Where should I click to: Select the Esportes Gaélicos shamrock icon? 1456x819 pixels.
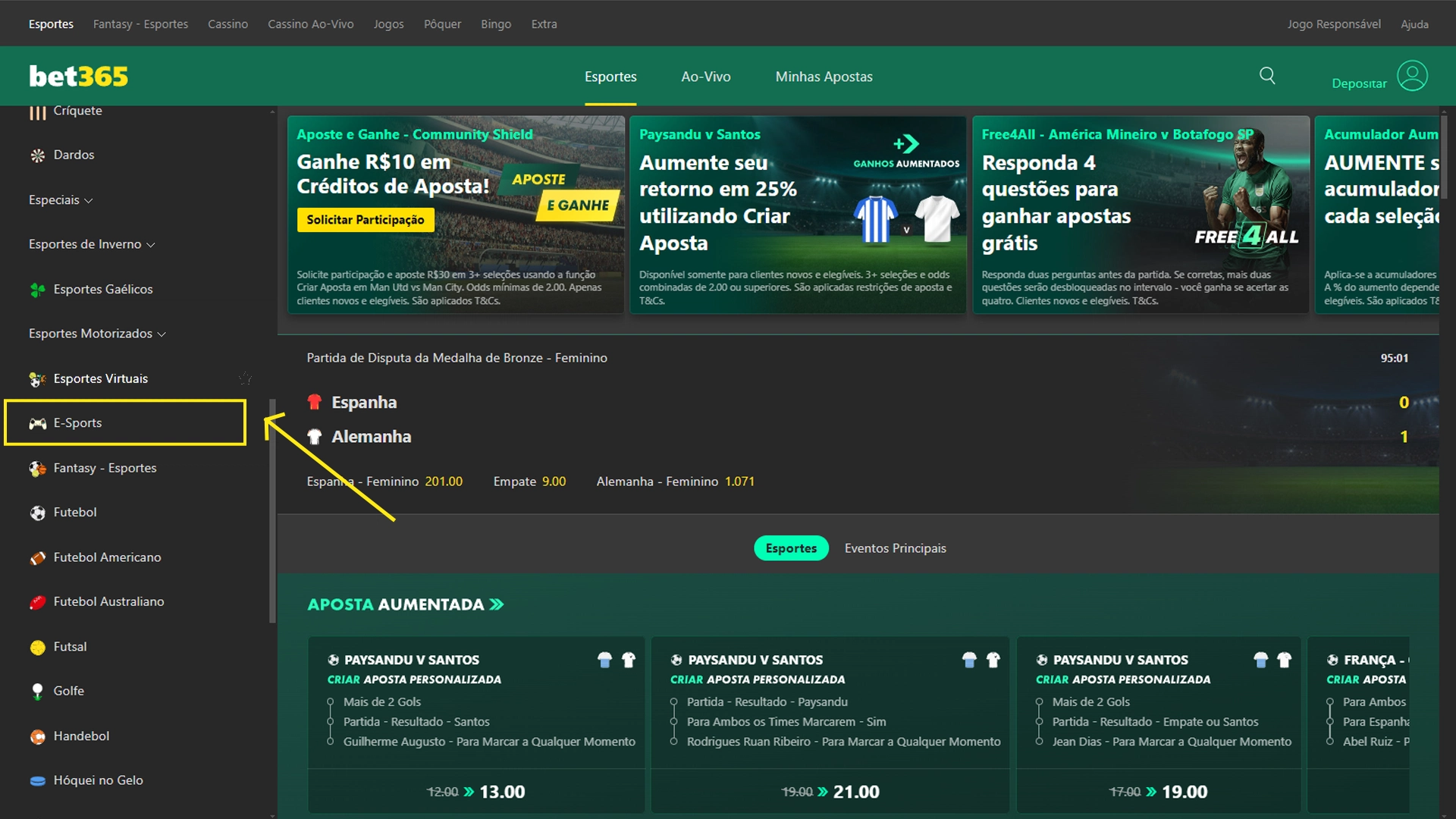click(37, 290)
